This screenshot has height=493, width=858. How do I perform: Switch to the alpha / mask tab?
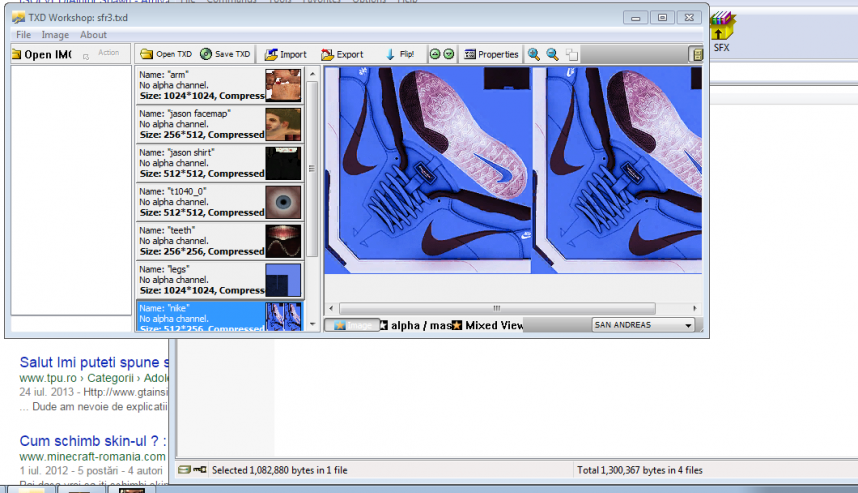[x=416, y=325]
